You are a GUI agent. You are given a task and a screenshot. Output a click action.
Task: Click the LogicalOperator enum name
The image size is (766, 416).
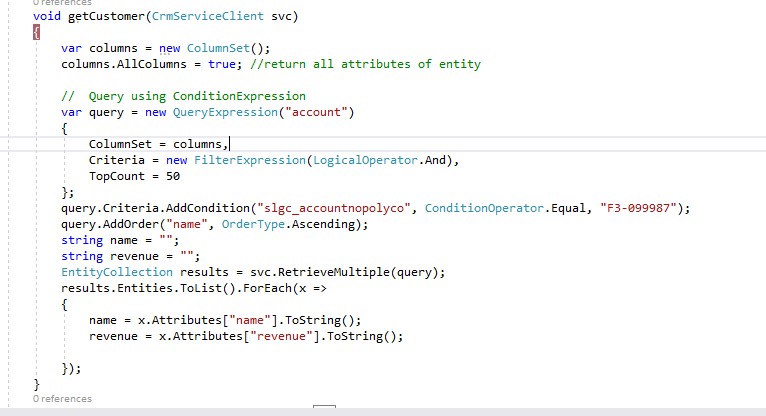(365, 160)
